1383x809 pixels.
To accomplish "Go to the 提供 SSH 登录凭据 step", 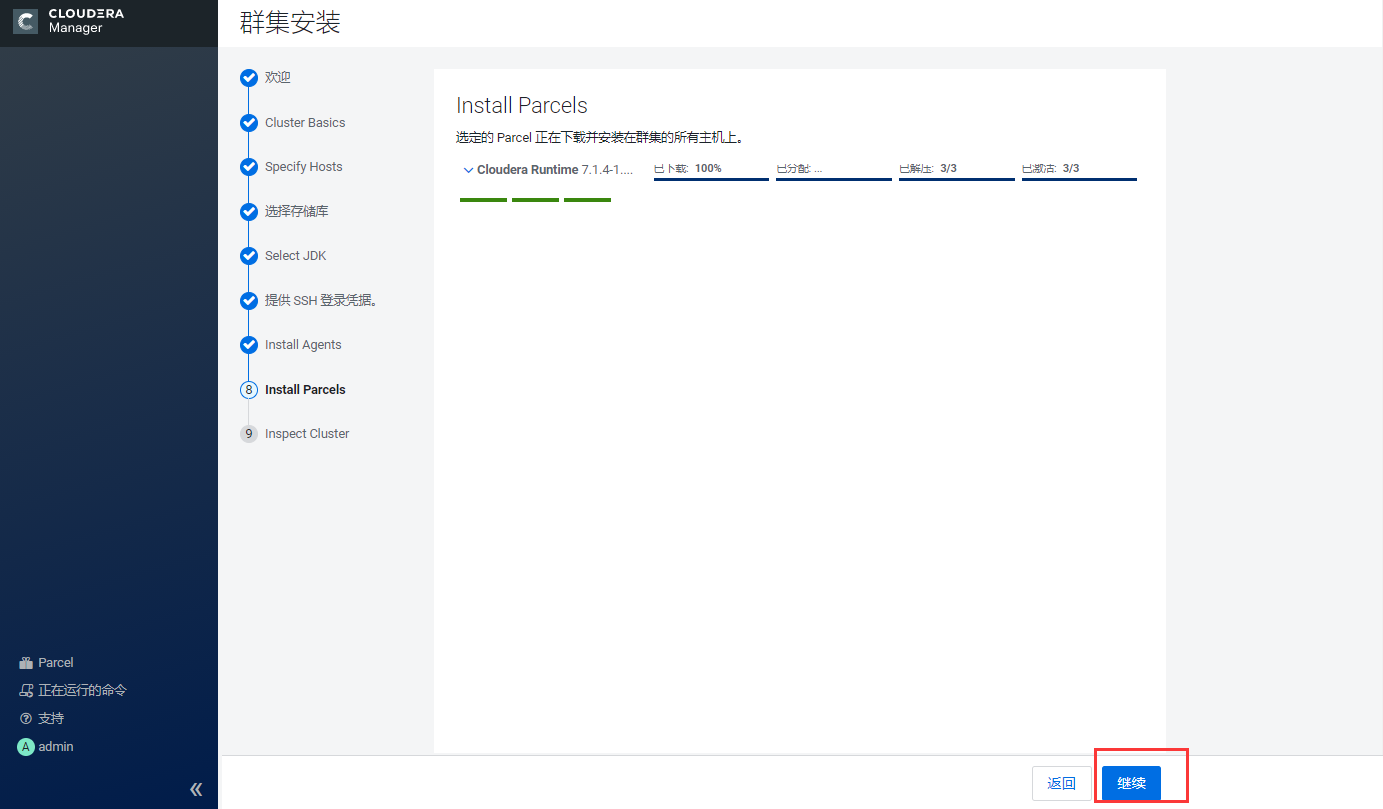I will (321, 301).
